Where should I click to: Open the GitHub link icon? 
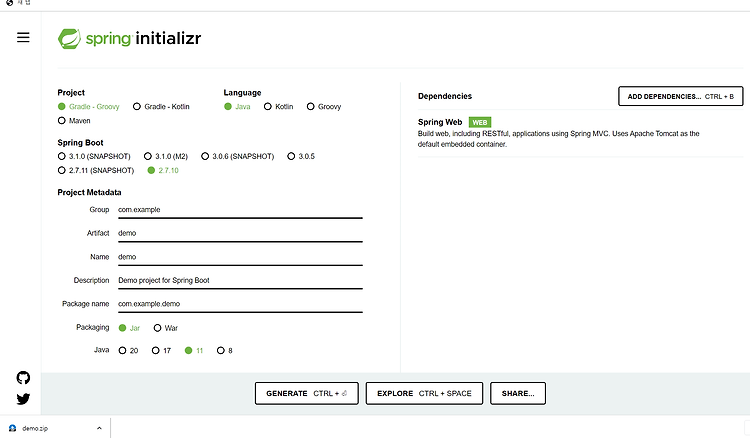[x=23, y=378]
